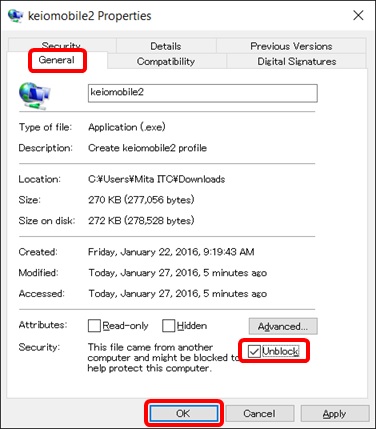Open the Details tab

pos(166,46)
